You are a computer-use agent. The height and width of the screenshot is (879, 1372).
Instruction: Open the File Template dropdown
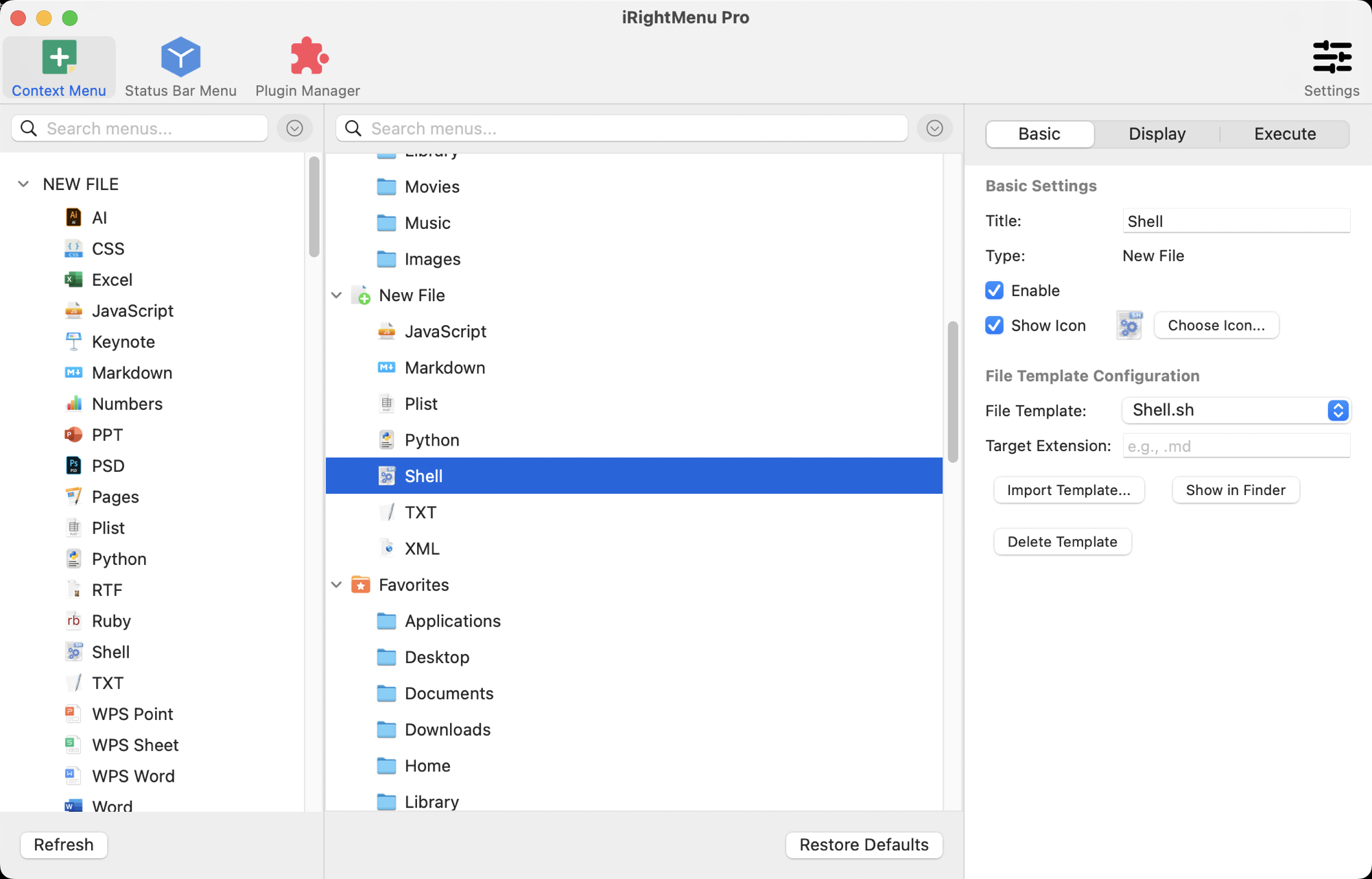pyautogui.click(x=1236, y=410)
